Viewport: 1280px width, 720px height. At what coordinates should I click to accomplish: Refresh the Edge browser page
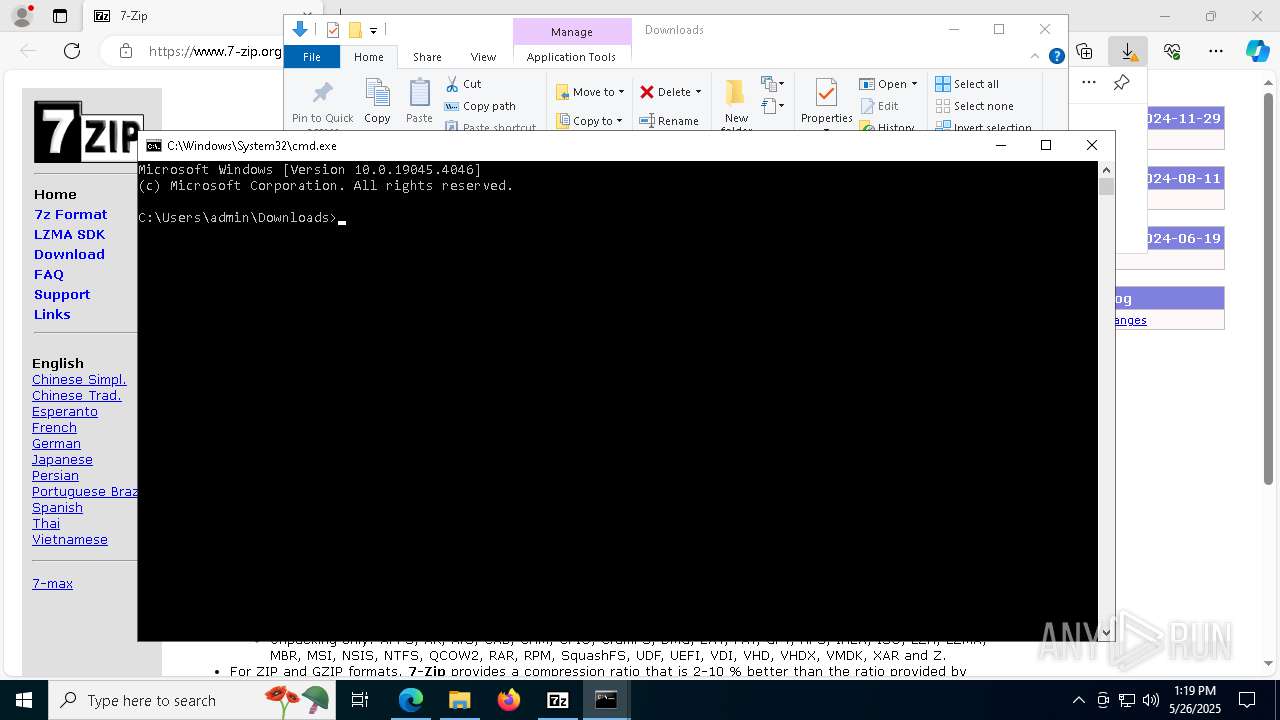click(72, 51)
